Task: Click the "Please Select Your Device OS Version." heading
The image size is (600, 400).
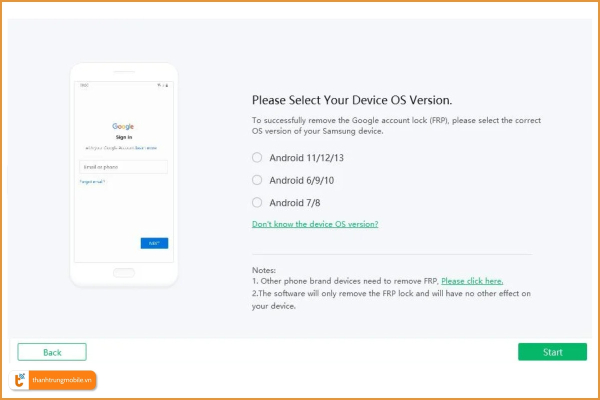Action: point(352,101)
